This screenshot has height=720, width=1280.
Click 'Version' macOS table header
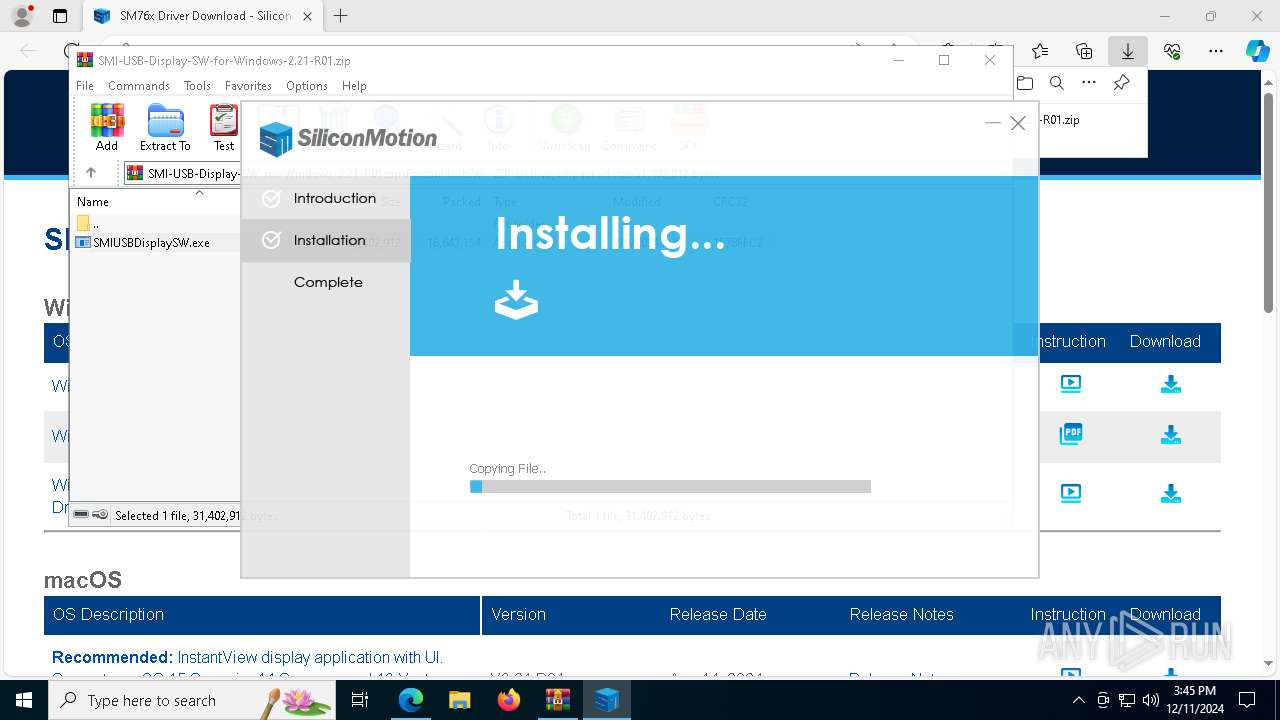518,614
